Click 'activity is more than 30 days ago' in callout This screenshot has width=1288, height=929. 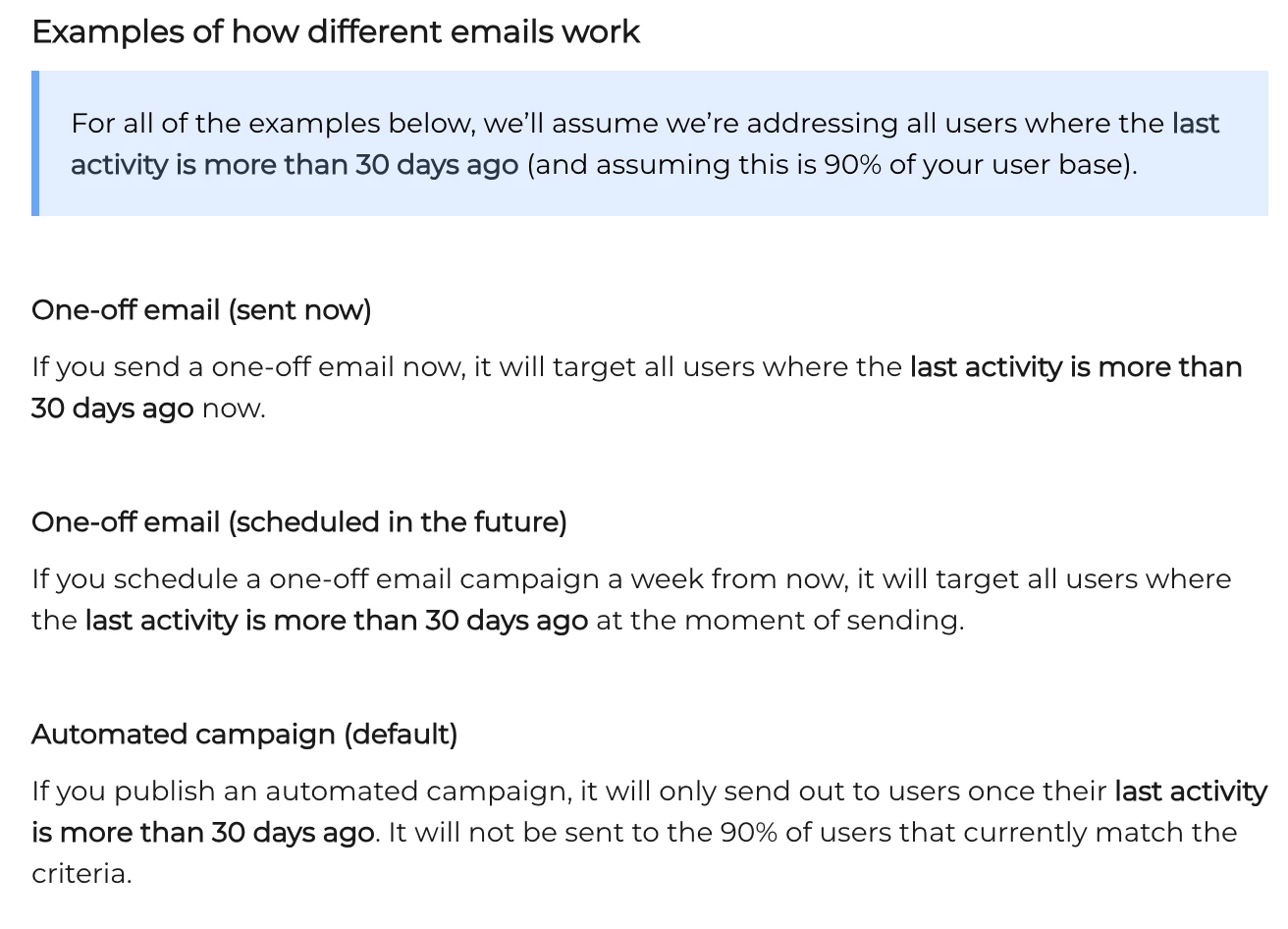(x=295, y=164)
